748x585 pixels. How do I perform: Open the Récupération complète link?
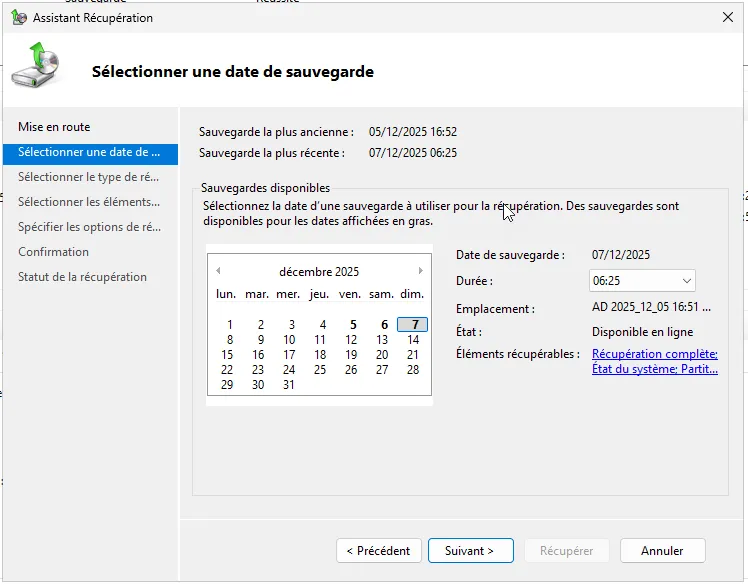[x=654, y=354]
